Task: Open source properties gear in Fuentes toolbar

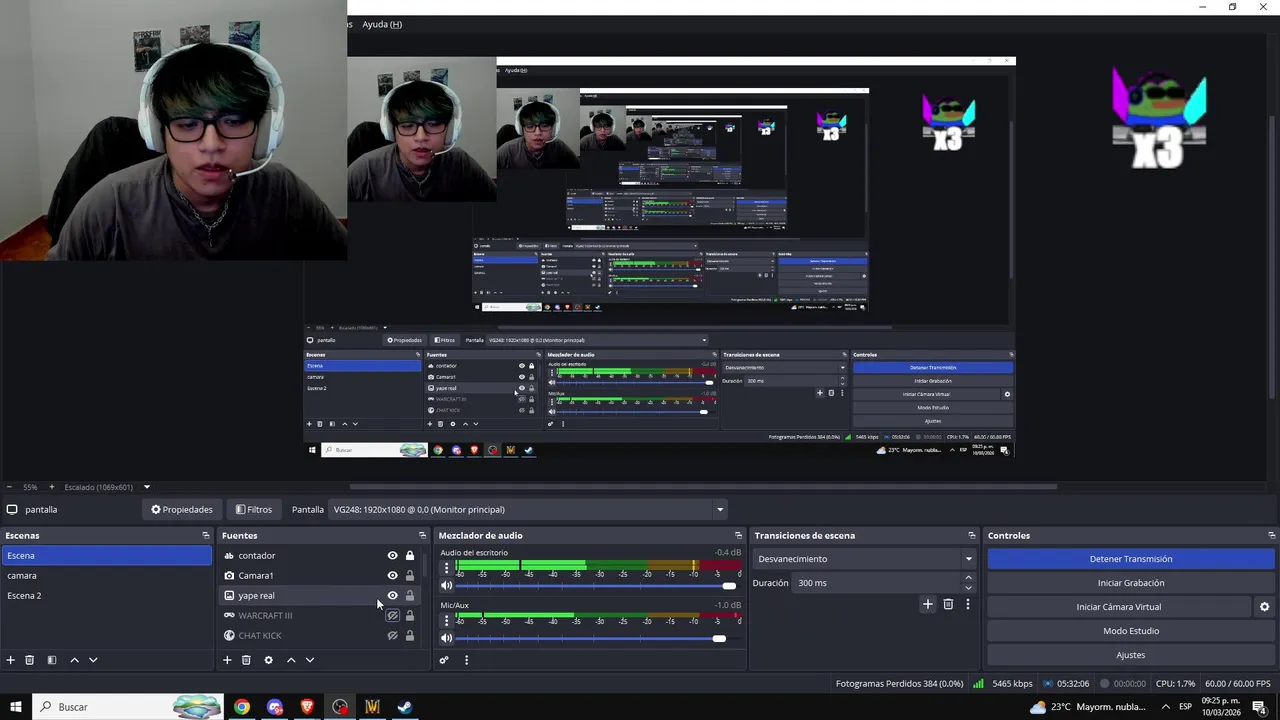Action: click(268, 660)
